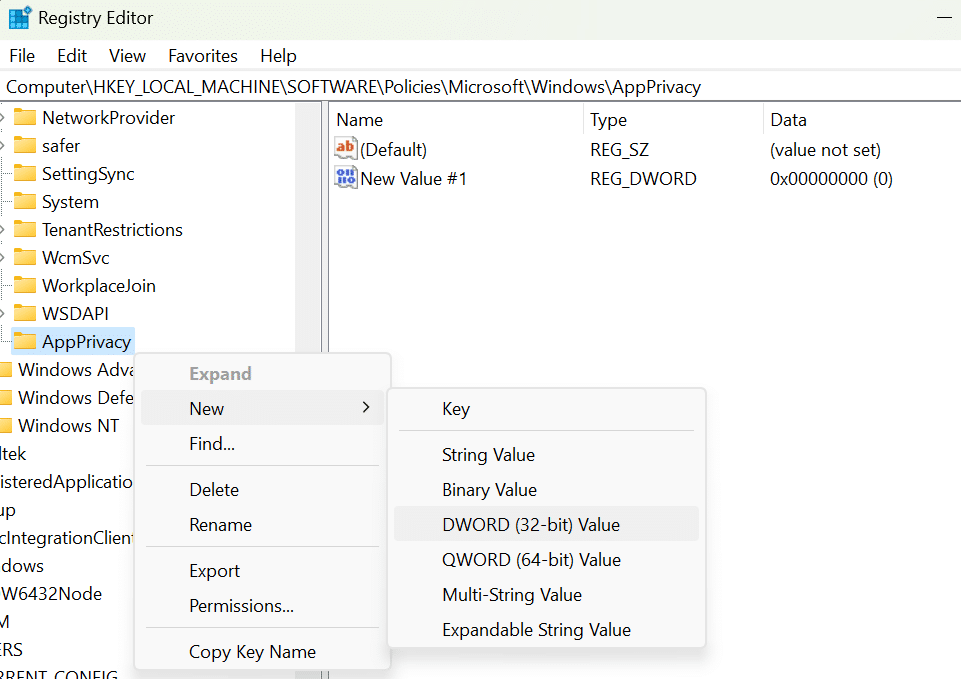The width and height of the screenshot is (961, 679).
Task: Select QWORD (64-bit) Value
Action: 547,559
